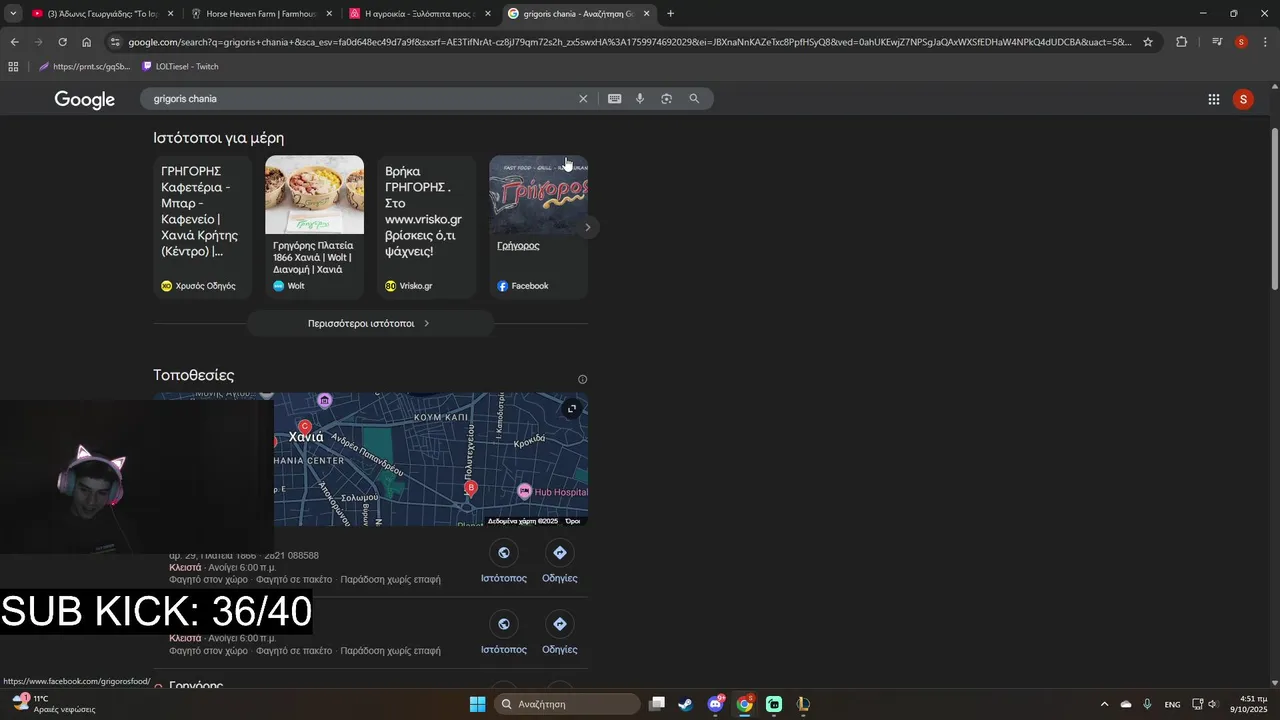Open Chrome's three-dot menu

pos(1266,42)
